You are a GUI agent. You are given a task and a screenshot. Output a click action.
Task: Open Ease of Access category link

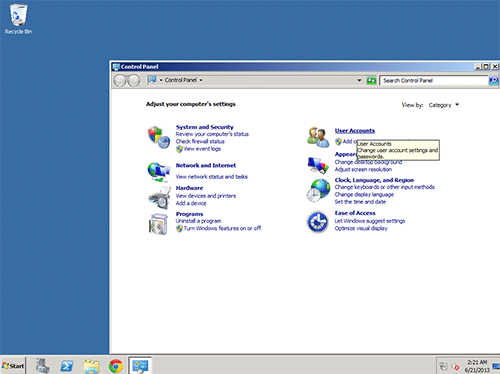(x=355, y=213)
